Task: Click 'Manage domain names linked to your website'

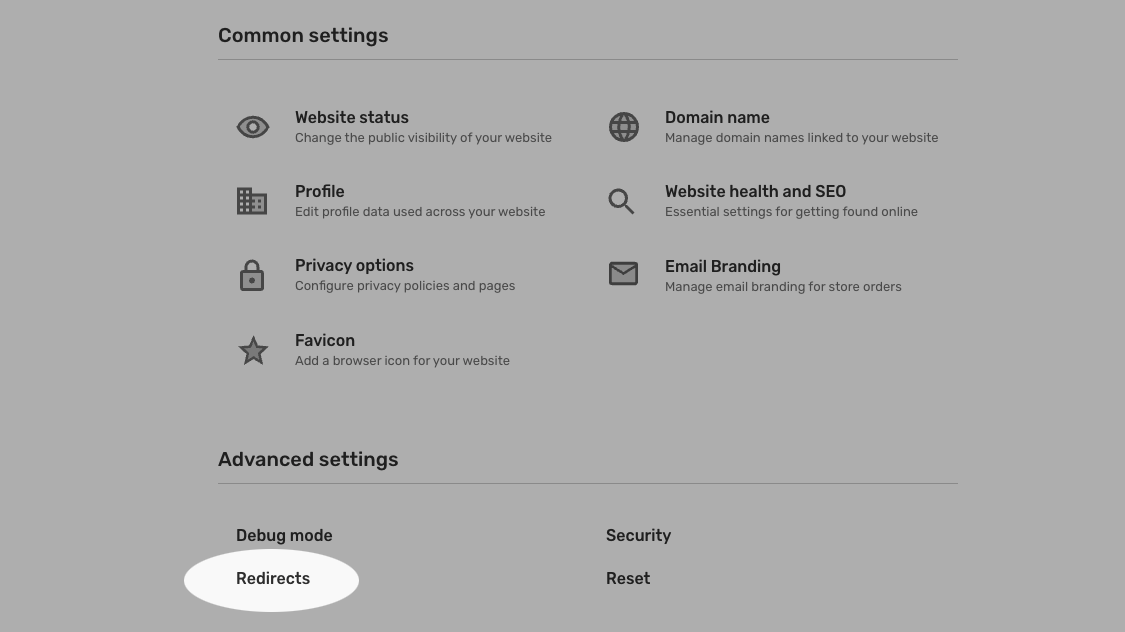Action: [801, 138]
